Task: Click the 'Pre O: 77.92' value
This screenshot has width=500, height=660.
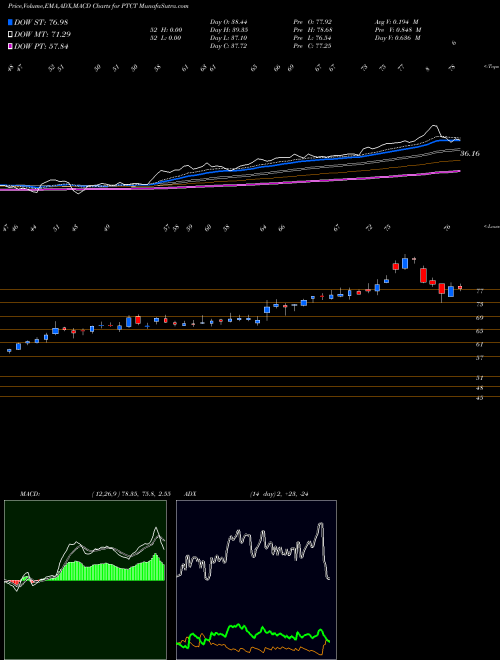Action: (x=314, y=22)
